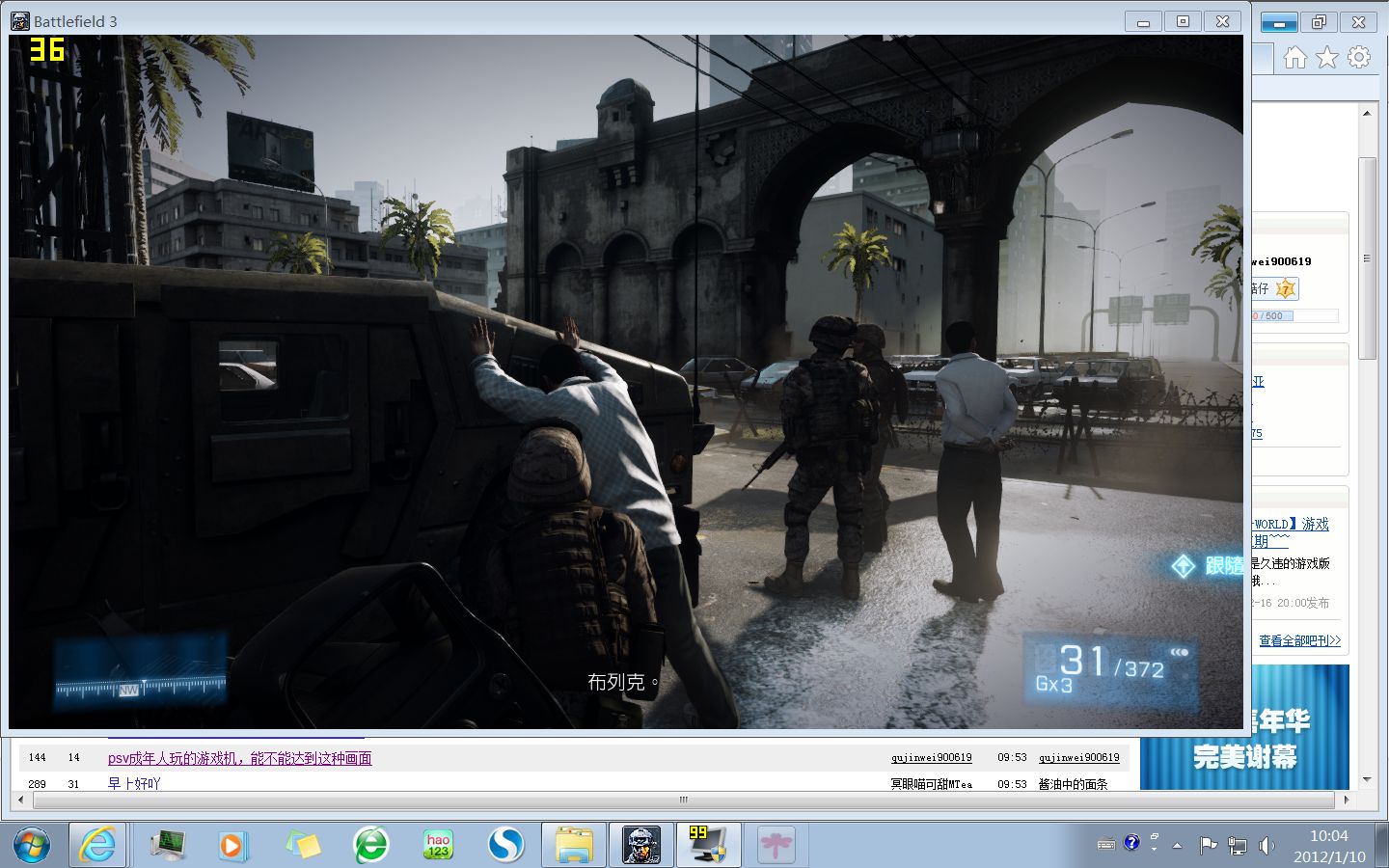The height and width of the screenshot is (868, 1389).
Task: Open the sticky notes taskbar icon
Action: tap(303, 845)
